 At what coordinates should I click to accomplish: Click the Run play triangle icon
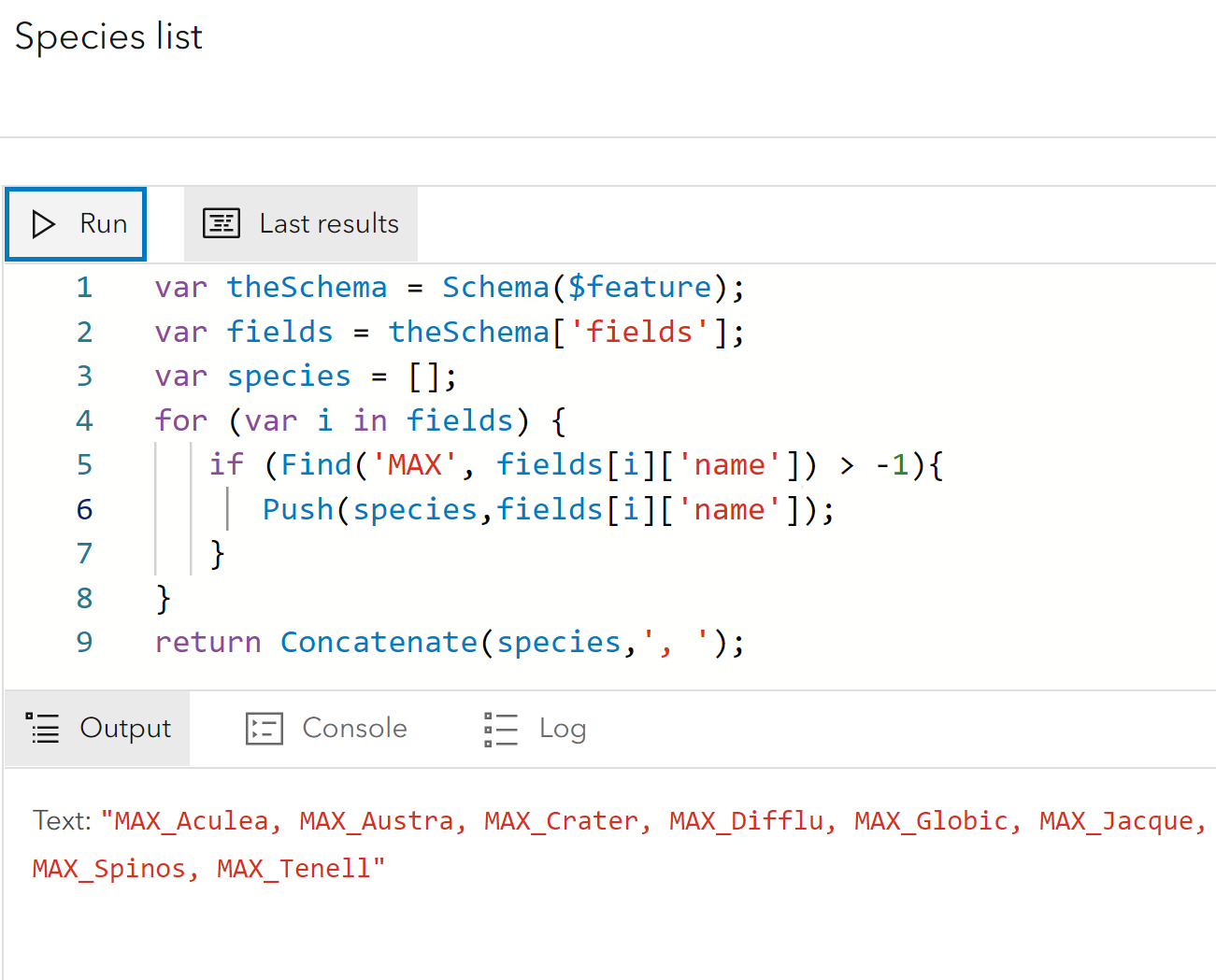coord(43,223)
